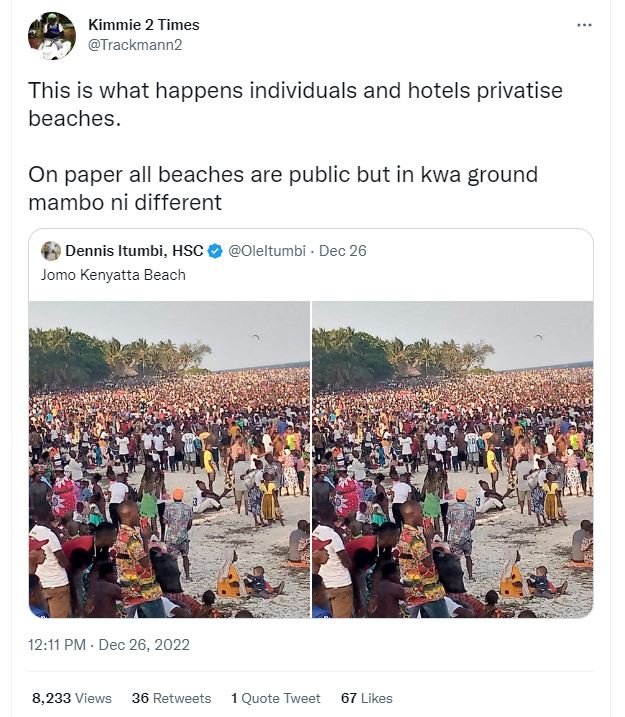
Task: Click the @OleItumbi handle
Action: pyautogui.click(x=268, y=251)
